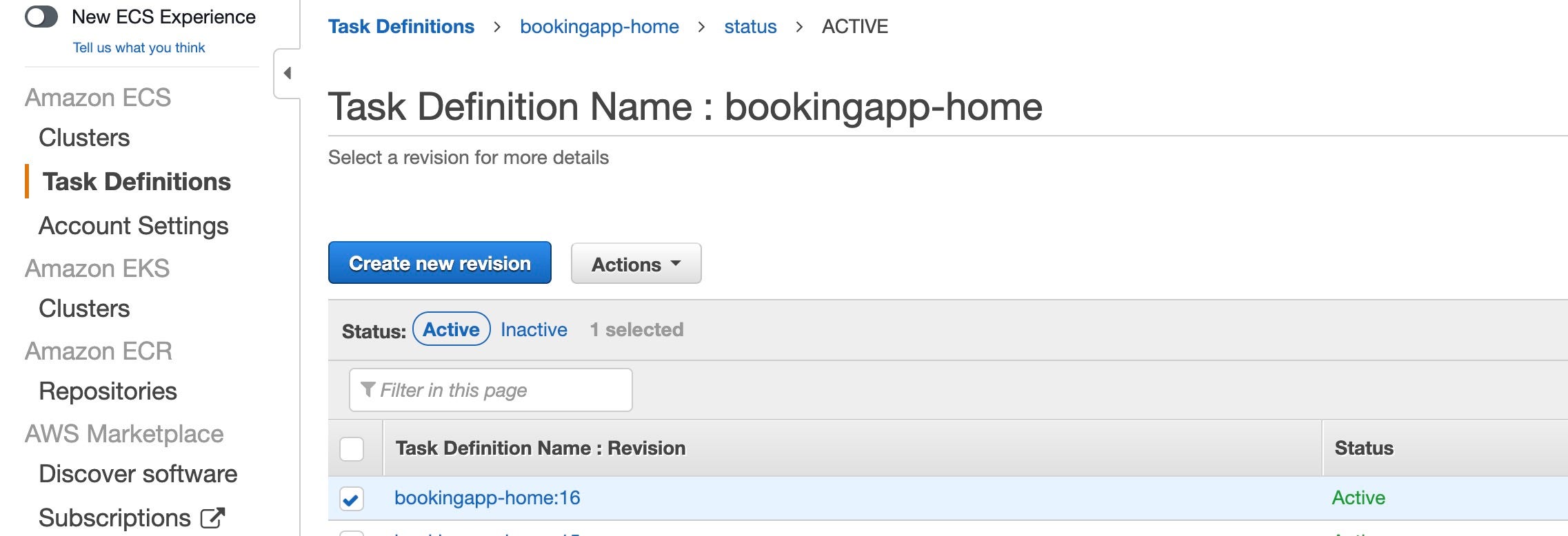
Task: Open the bookingapp-home:16 revision link
Action: pos(487,498)
